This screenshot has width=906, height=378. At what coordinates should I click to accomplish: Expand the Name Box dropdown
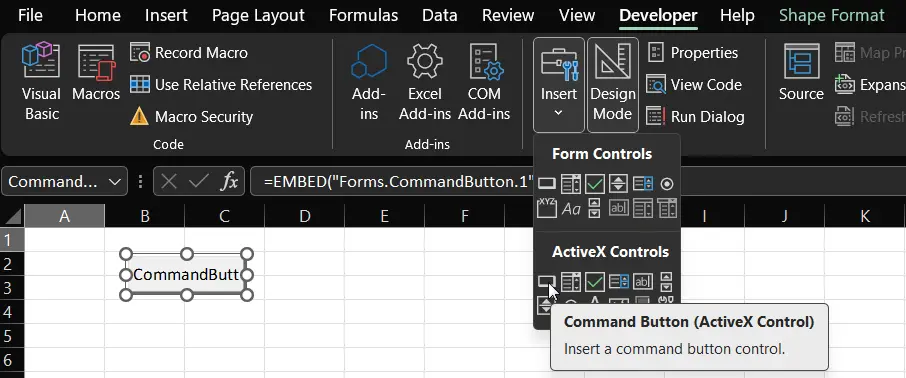click(x=114, y=182)
